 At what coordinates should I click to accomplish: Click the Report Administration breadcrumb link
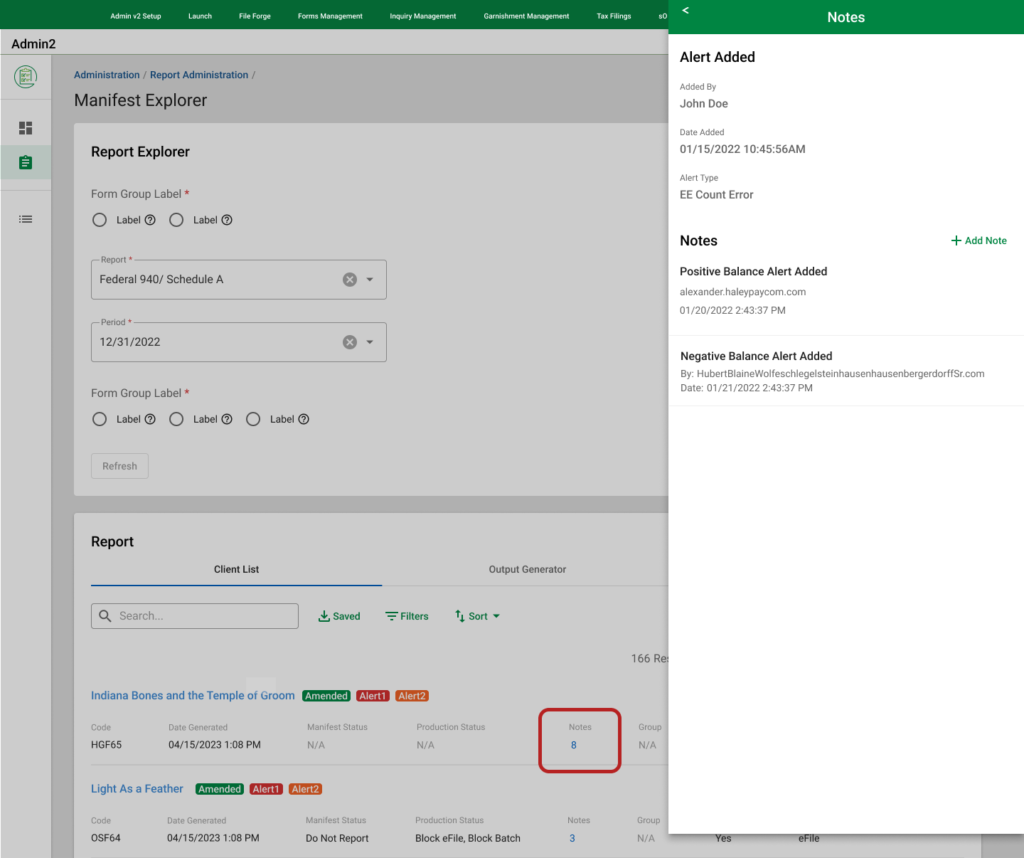point(199,75)
